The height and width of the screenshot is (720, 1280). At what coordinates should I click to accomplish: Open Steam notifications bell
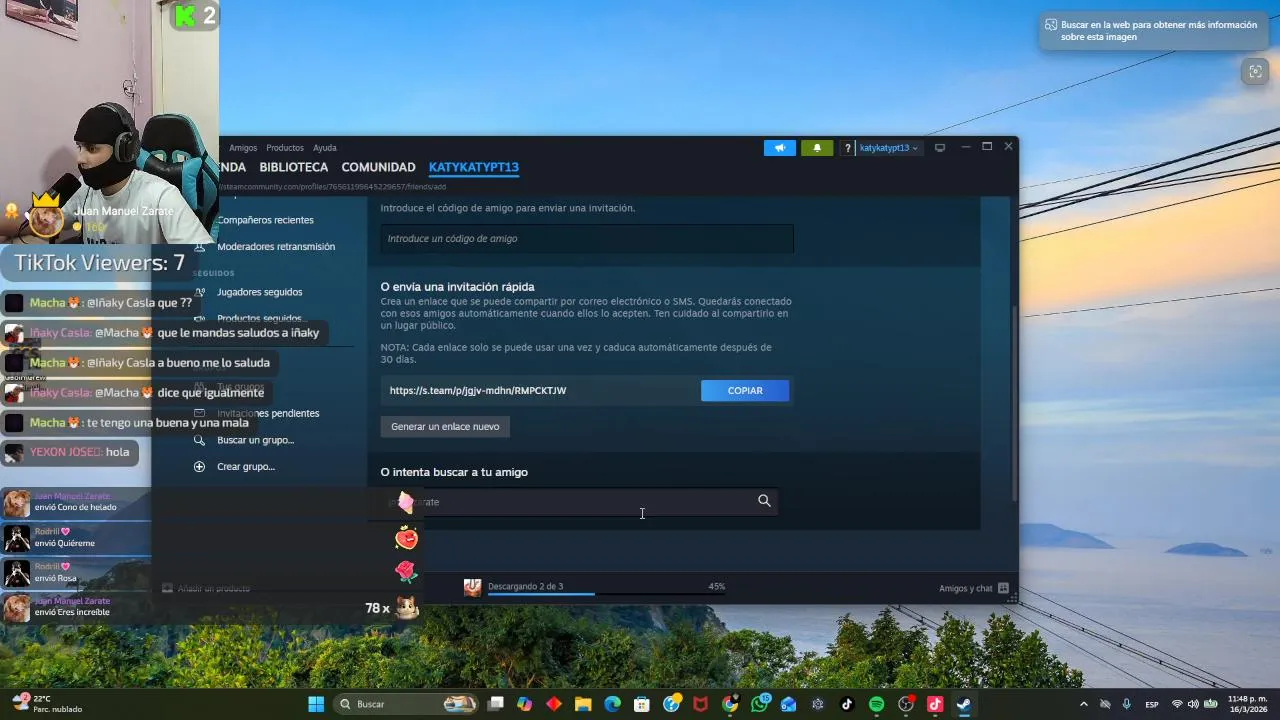(817, 148)
